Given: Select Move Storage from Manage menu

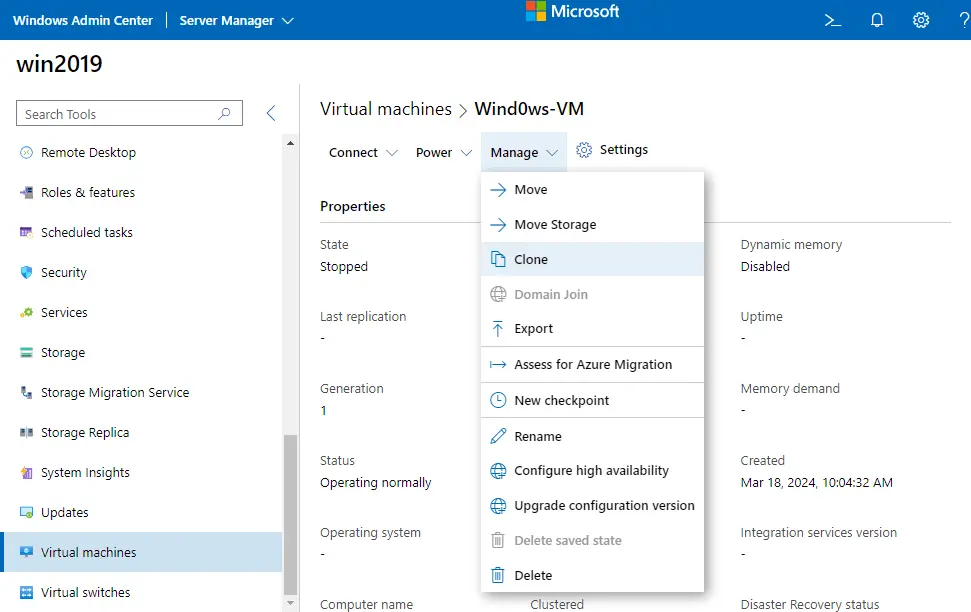Looking at the screenshot, I should point(592,224).
